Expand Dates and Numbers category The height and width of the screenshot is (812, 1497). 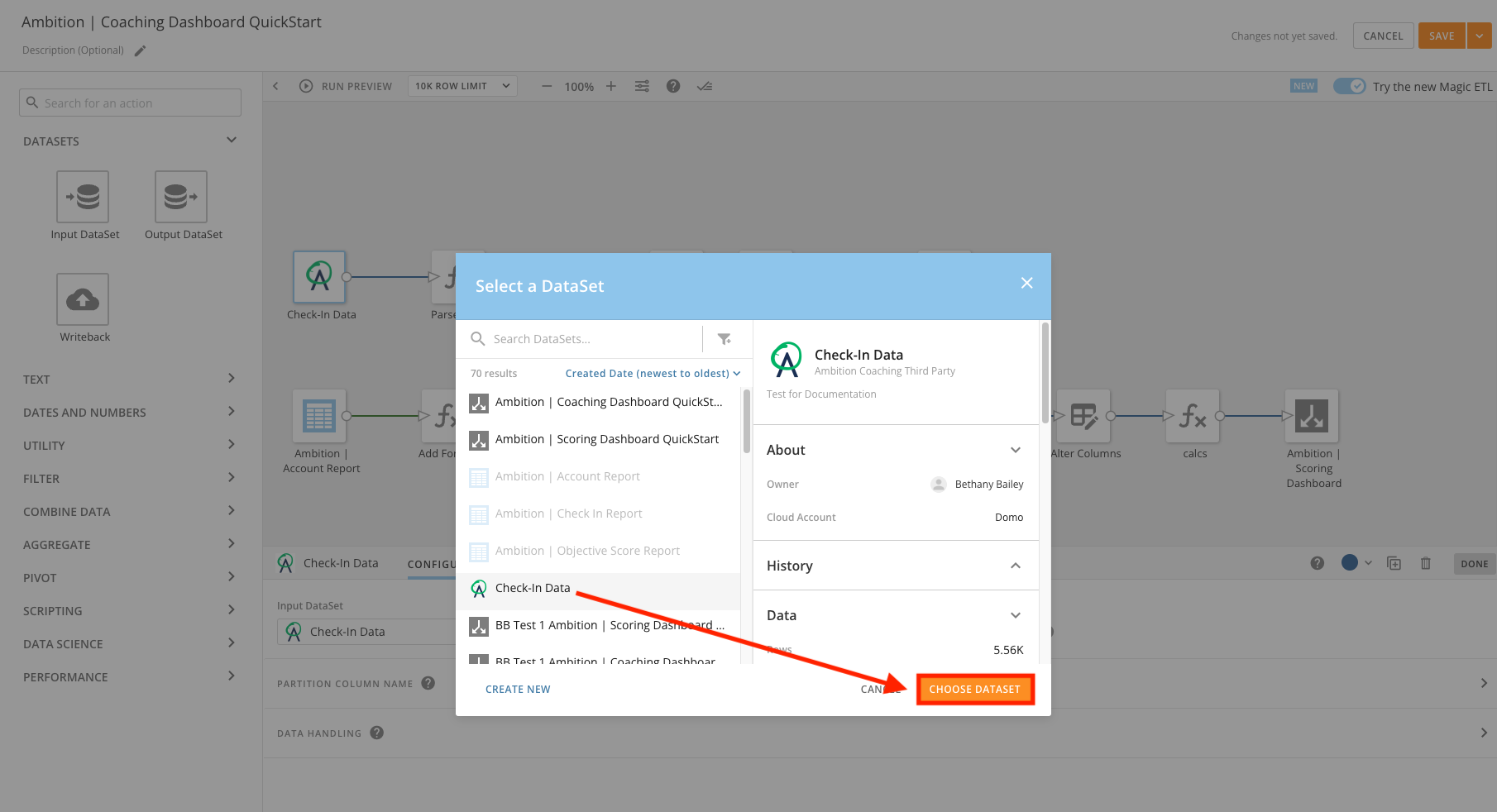232,412
